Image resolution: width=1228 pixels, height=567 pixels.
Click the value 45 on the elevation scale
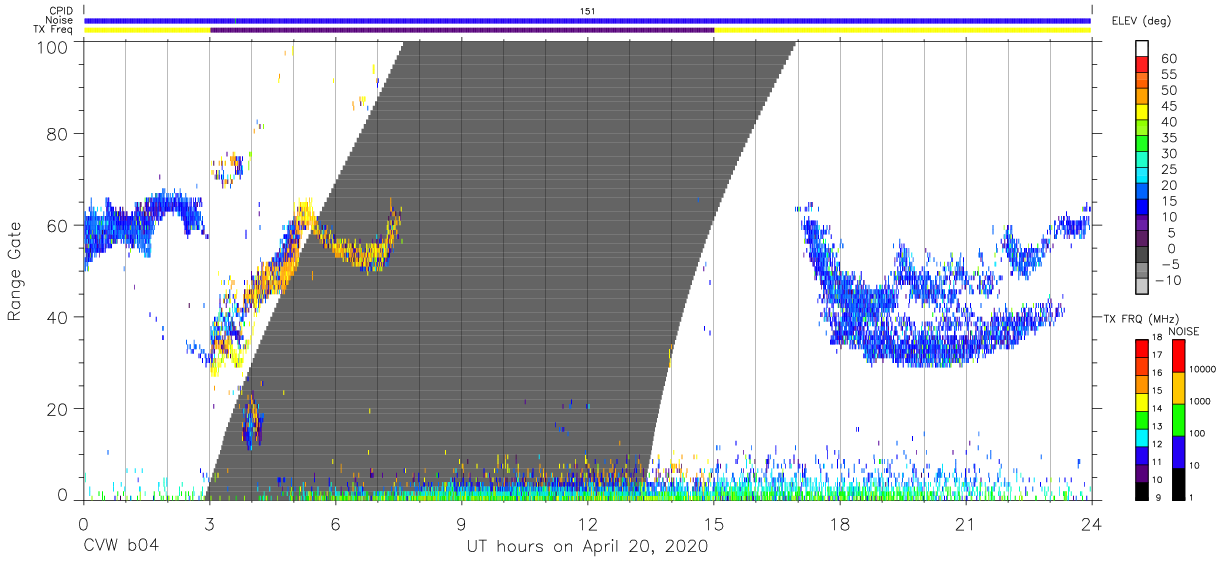coord(1168,106)
